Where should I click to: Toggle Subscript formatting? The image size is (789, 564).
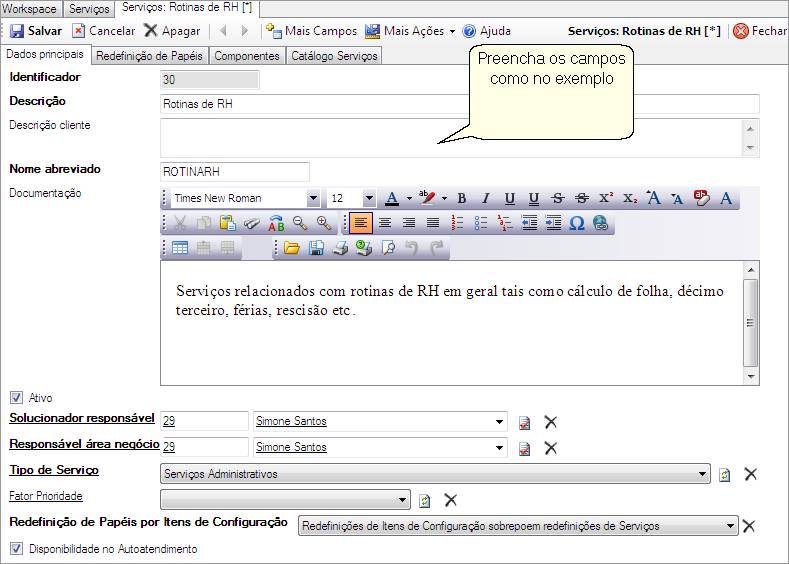coord(630,198)
